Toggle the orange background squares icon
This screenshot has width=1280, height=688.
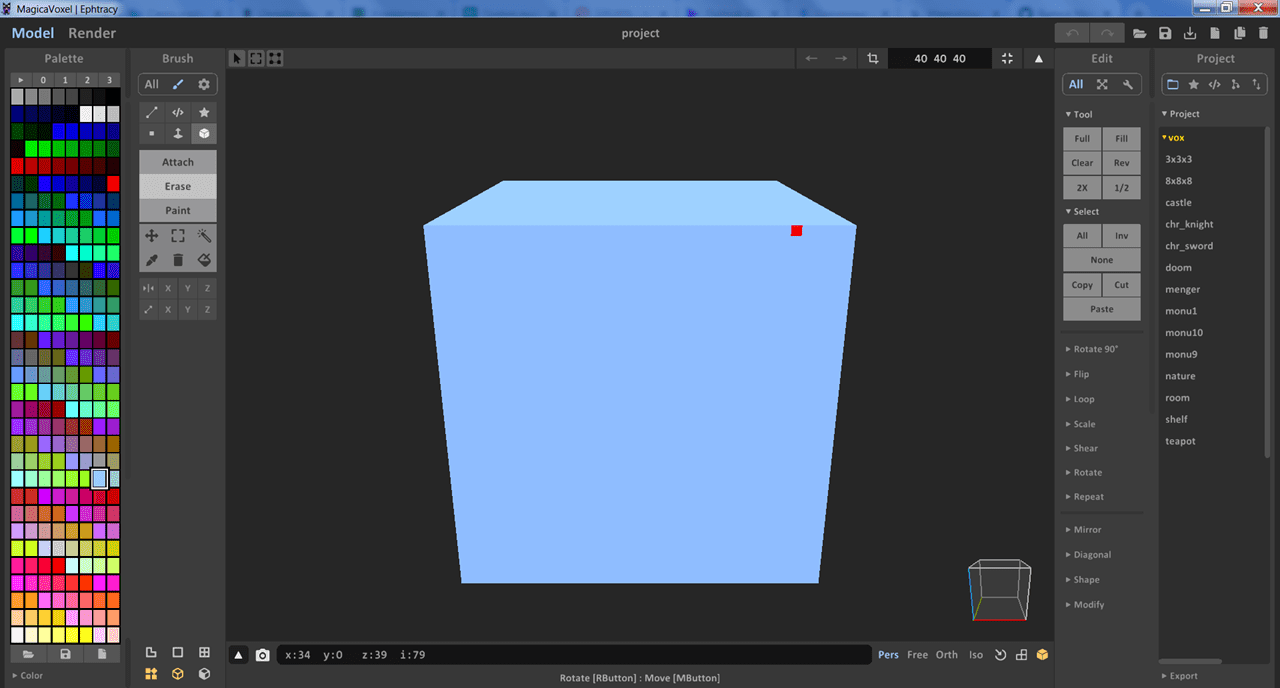coord(152,674)
